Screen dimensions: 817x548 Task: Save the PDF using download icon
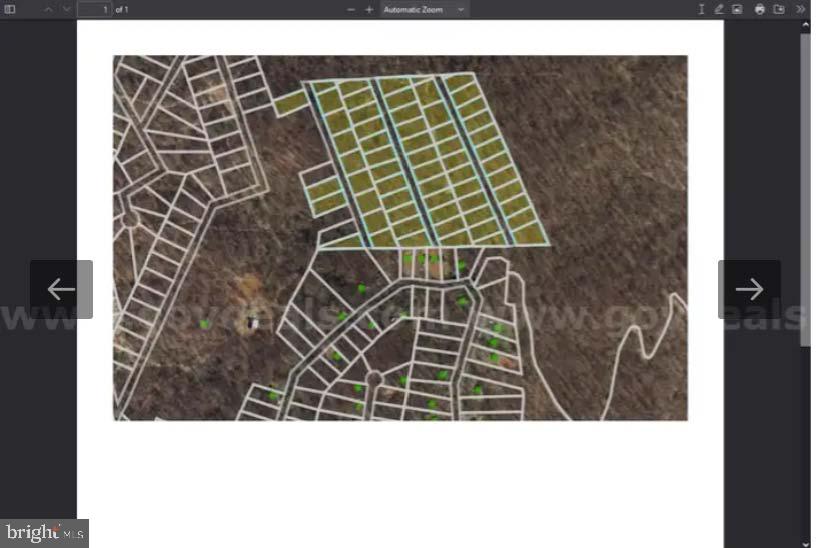pyautogui.click(x=779, y=9)
